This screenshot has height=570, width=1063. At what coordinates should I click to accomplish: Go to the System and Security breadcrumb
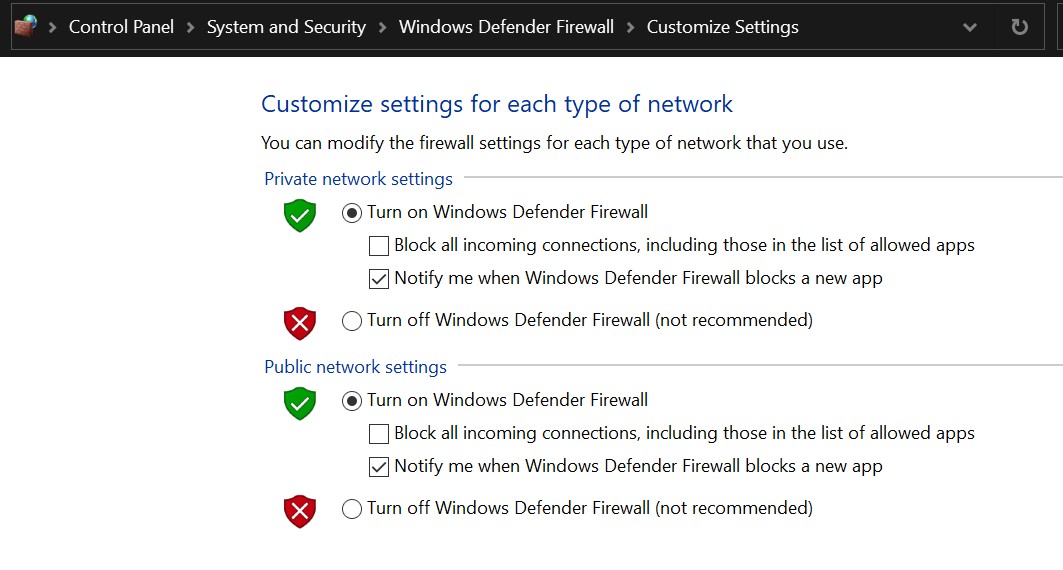coord(286,27)
